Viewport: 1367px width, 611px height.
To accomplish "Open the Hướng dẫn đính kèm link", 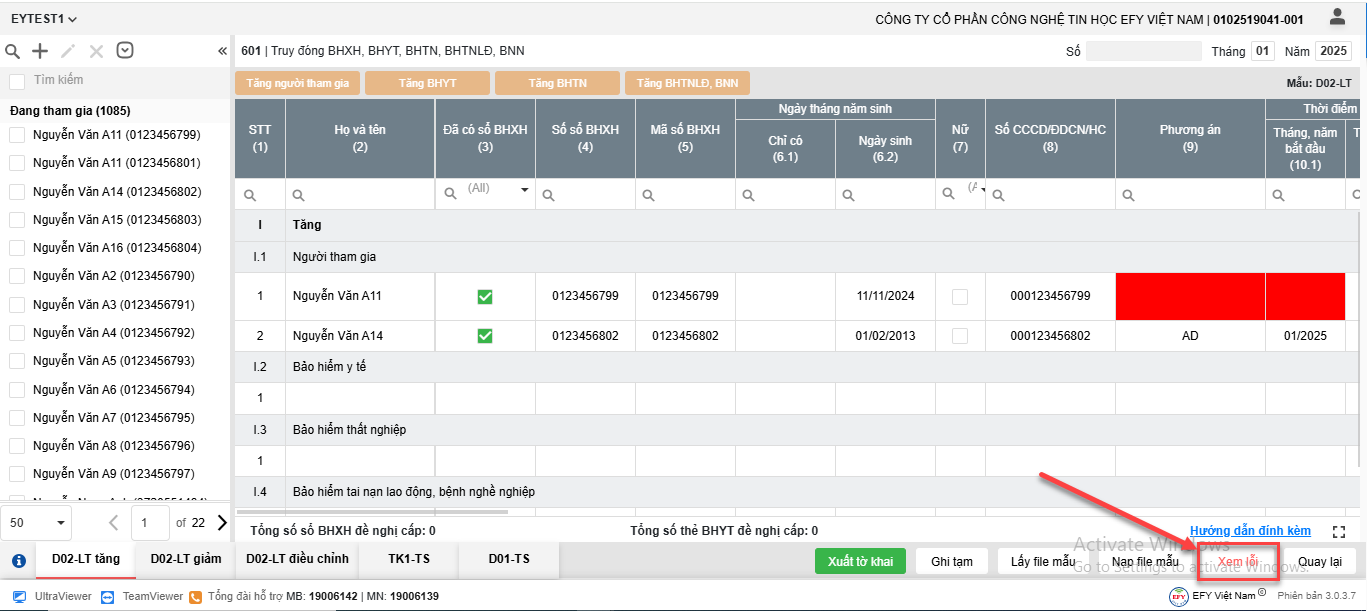I will tap(1250, 531).
